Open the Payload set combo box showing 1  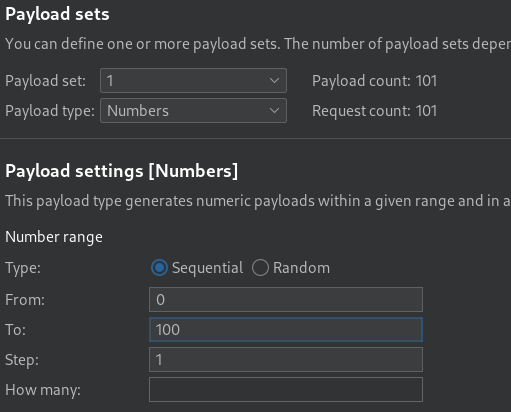[193, 80]
